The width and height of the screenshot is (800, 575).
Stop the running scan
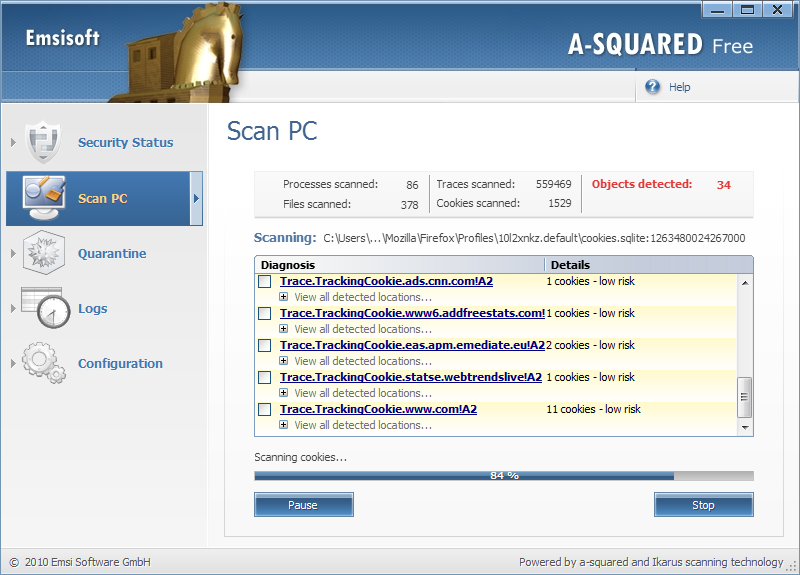coord(704,505)
